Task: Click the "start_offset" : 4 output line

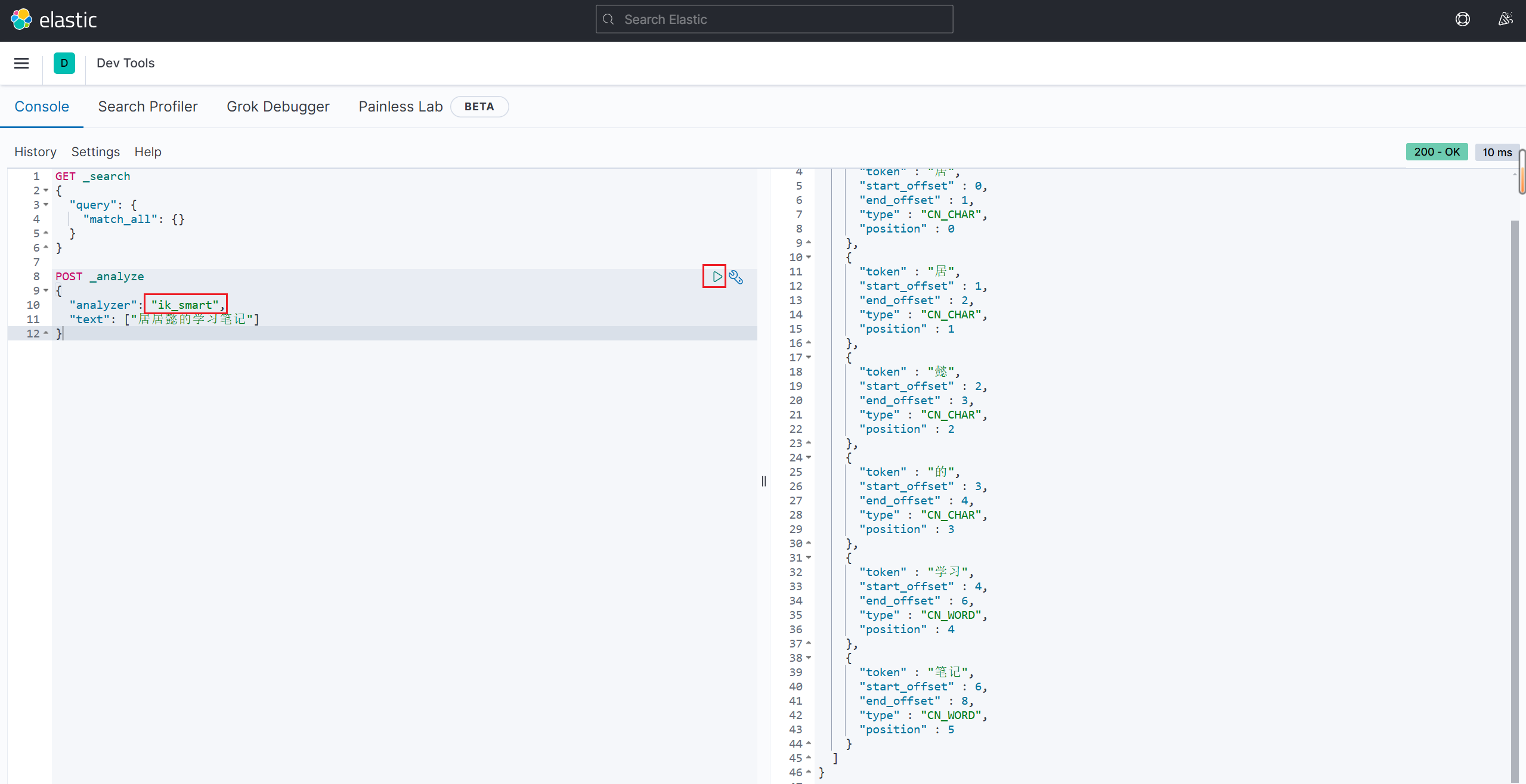Action: (x=923, y=587)
